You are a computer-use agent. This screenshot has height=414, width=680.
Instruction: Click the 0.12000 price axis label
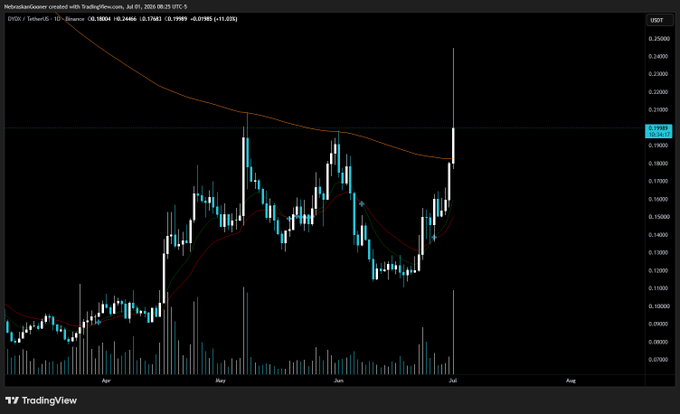658,271
